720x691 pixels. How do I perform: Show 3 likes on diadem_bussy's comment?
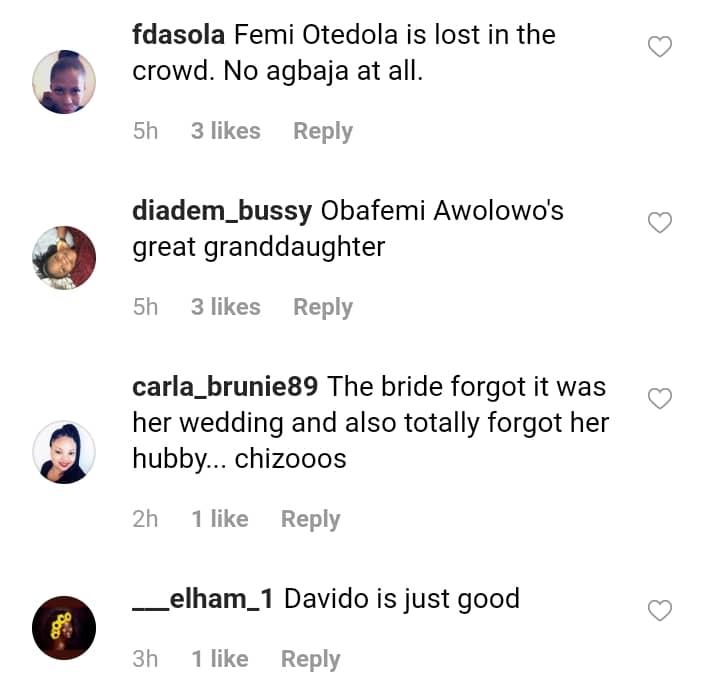pyautogui.click(x=225, y=307)
